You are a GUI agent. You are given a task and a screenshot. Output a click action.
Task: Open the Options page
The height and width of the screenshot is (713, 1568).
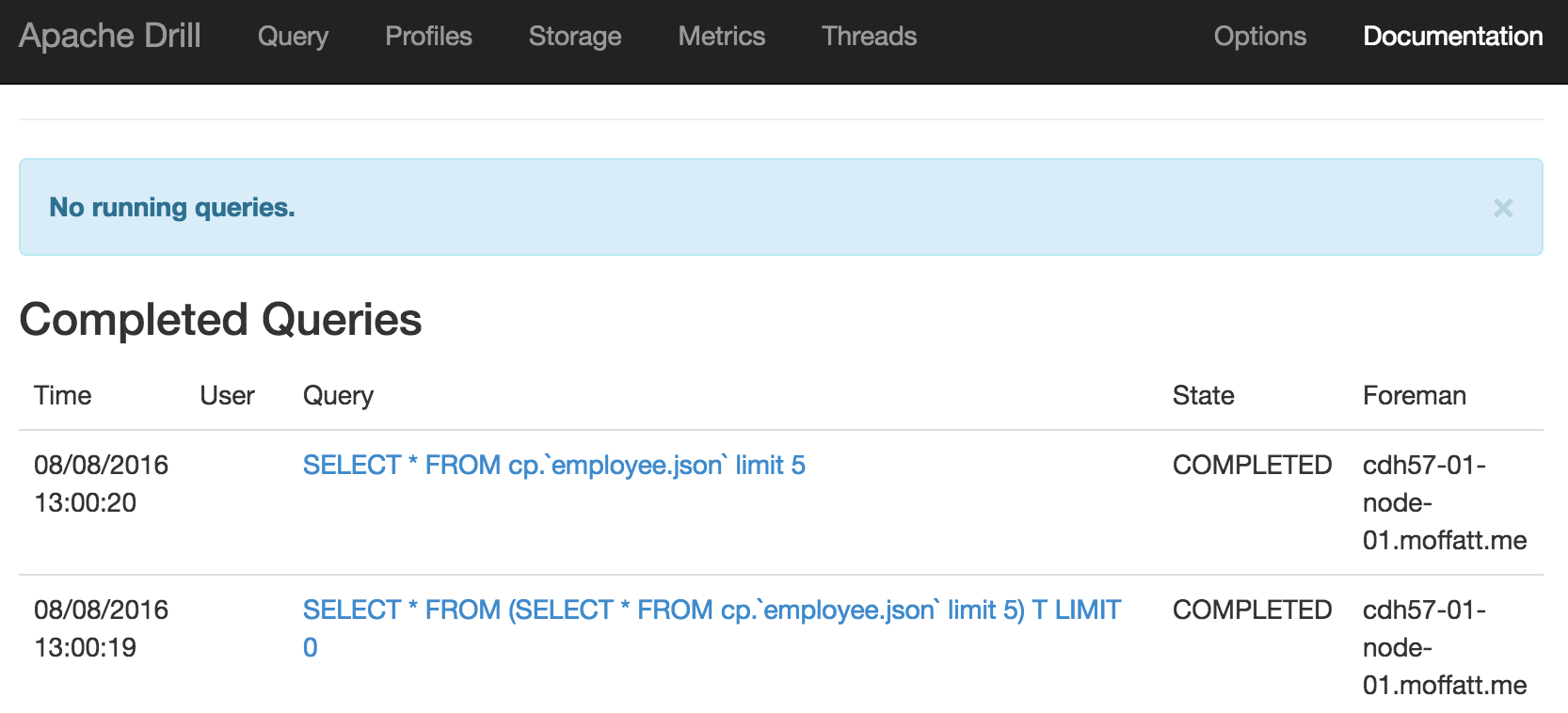coord(1259,36)
